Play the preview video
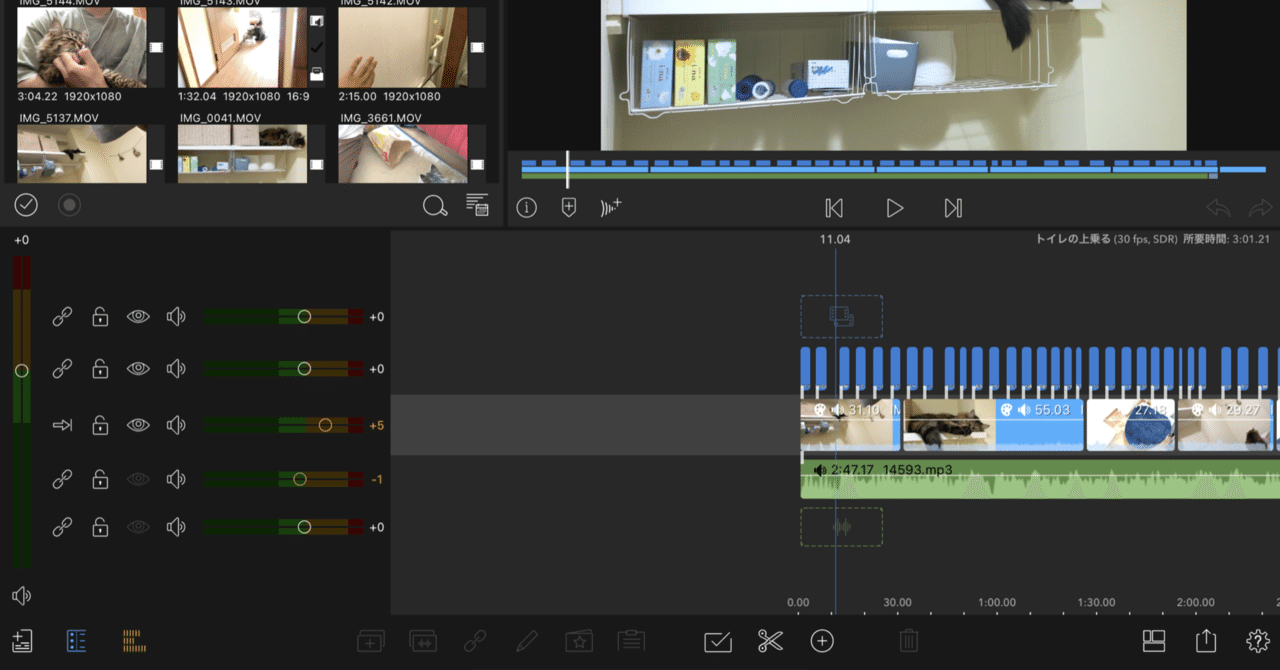The image size is (1280, 670). tap(894, 208)
